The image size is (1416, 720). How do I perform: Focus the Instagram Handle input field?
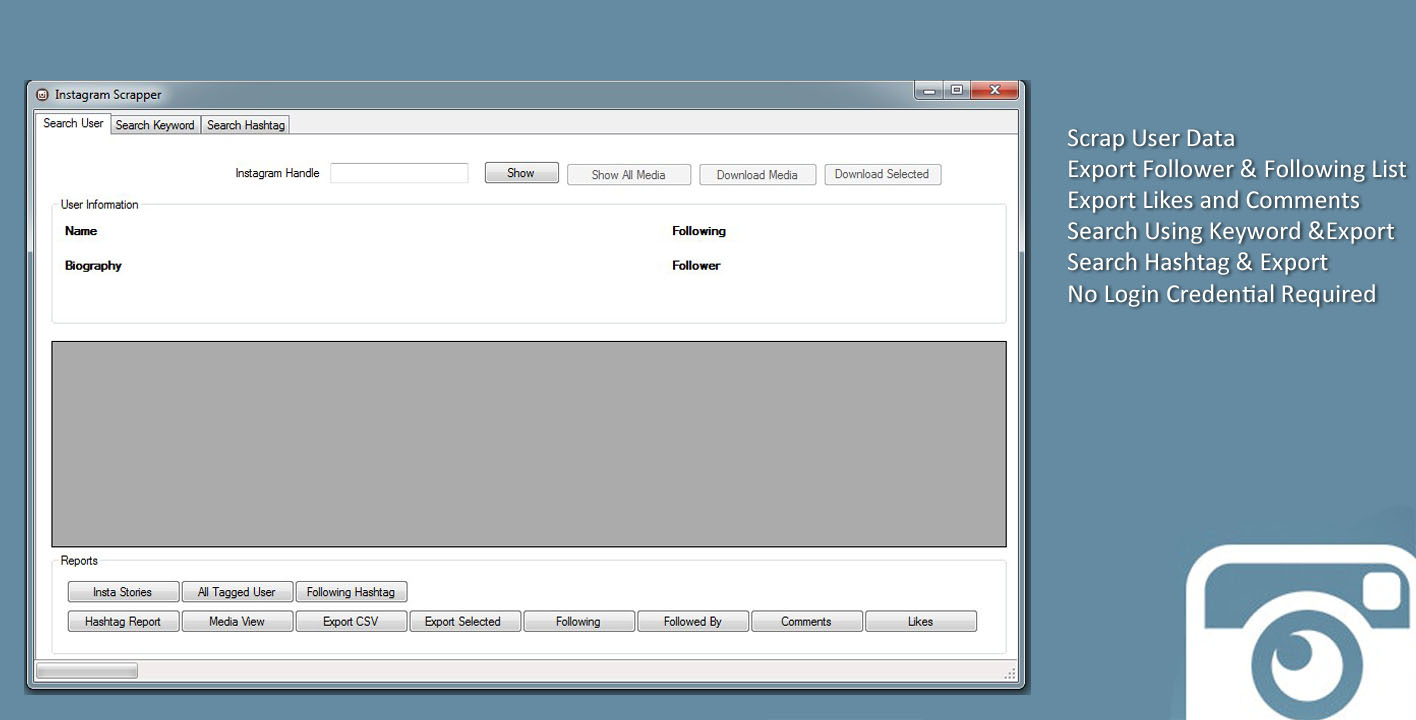tap(399, 173)
